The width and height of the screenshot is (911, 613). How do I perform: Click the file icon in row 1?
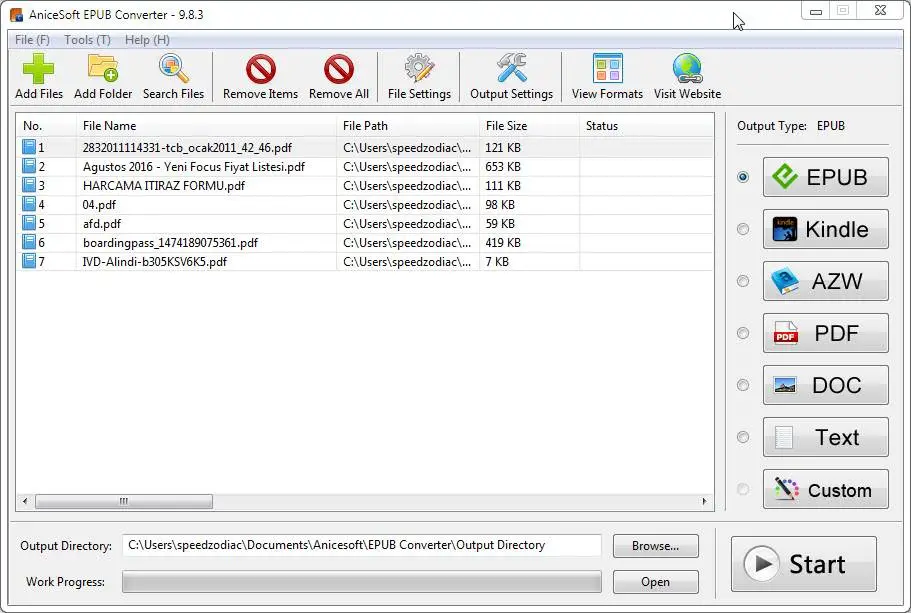(28, 147)
